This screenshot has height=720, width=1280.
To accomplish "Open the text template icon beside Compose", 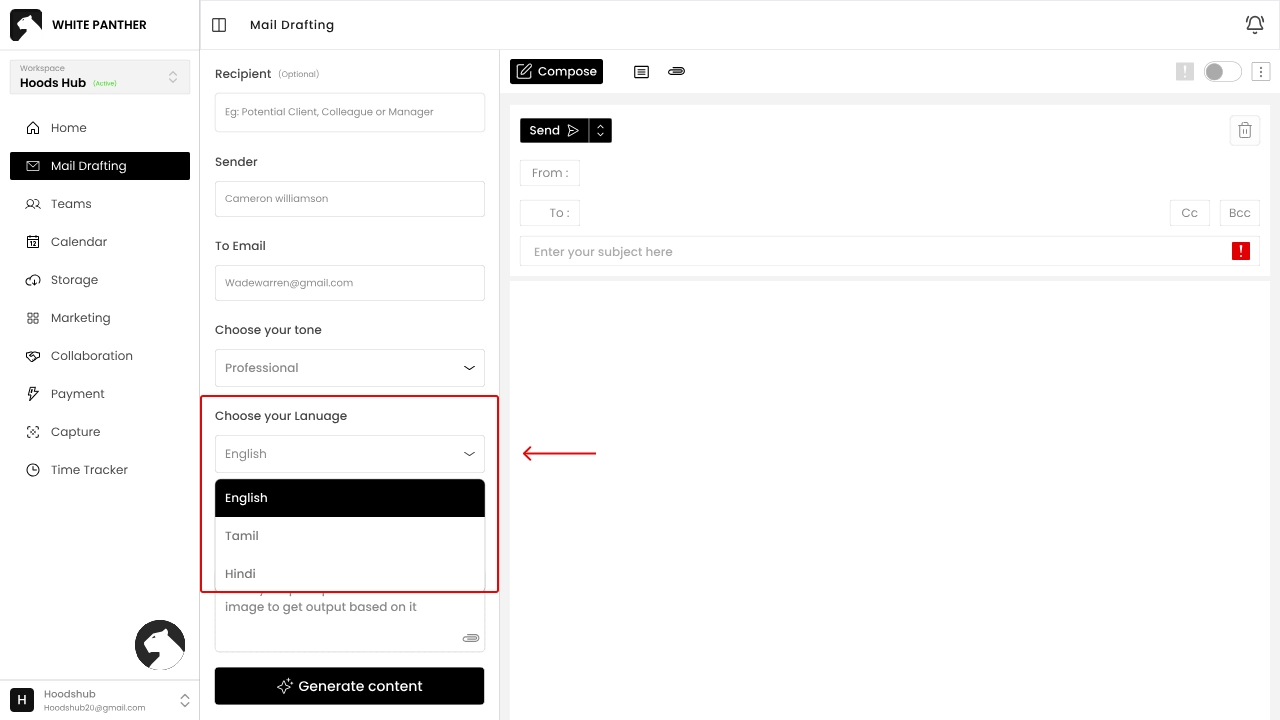I will tap(642, 72).
